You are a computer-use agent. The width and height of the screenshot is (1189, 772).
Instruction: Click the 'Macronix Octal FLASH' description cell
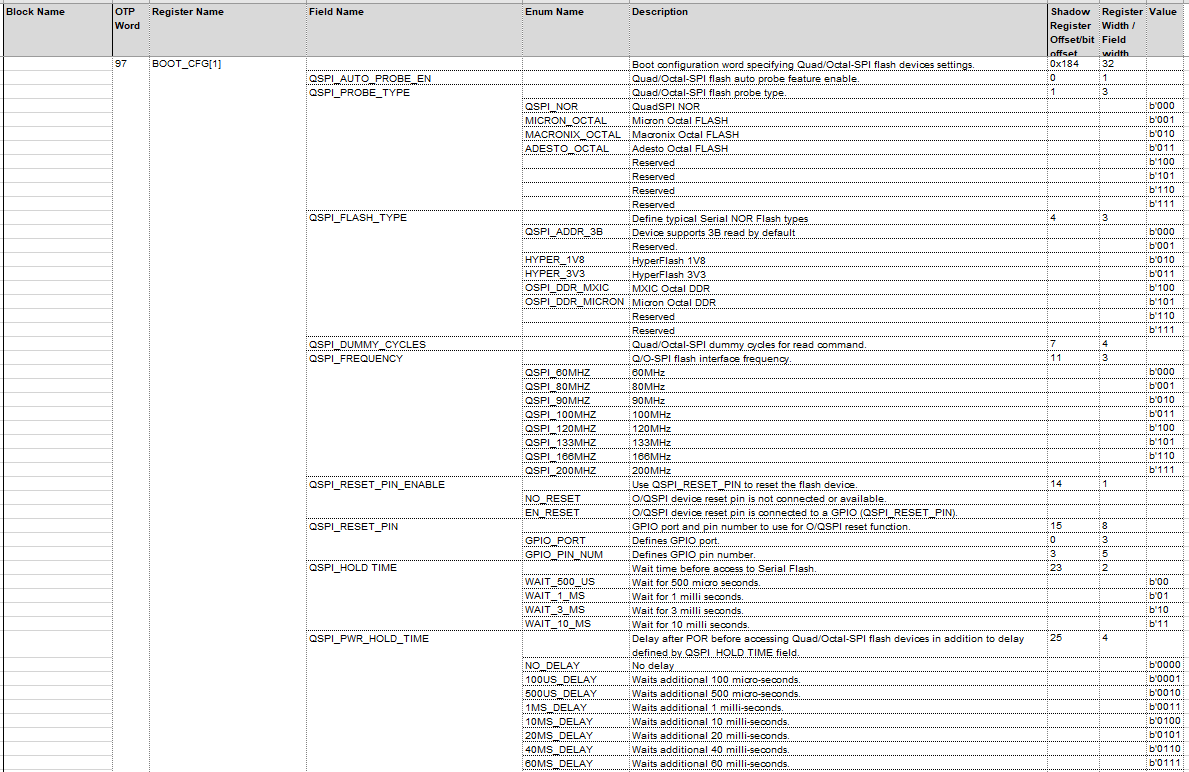pos(838,135)
